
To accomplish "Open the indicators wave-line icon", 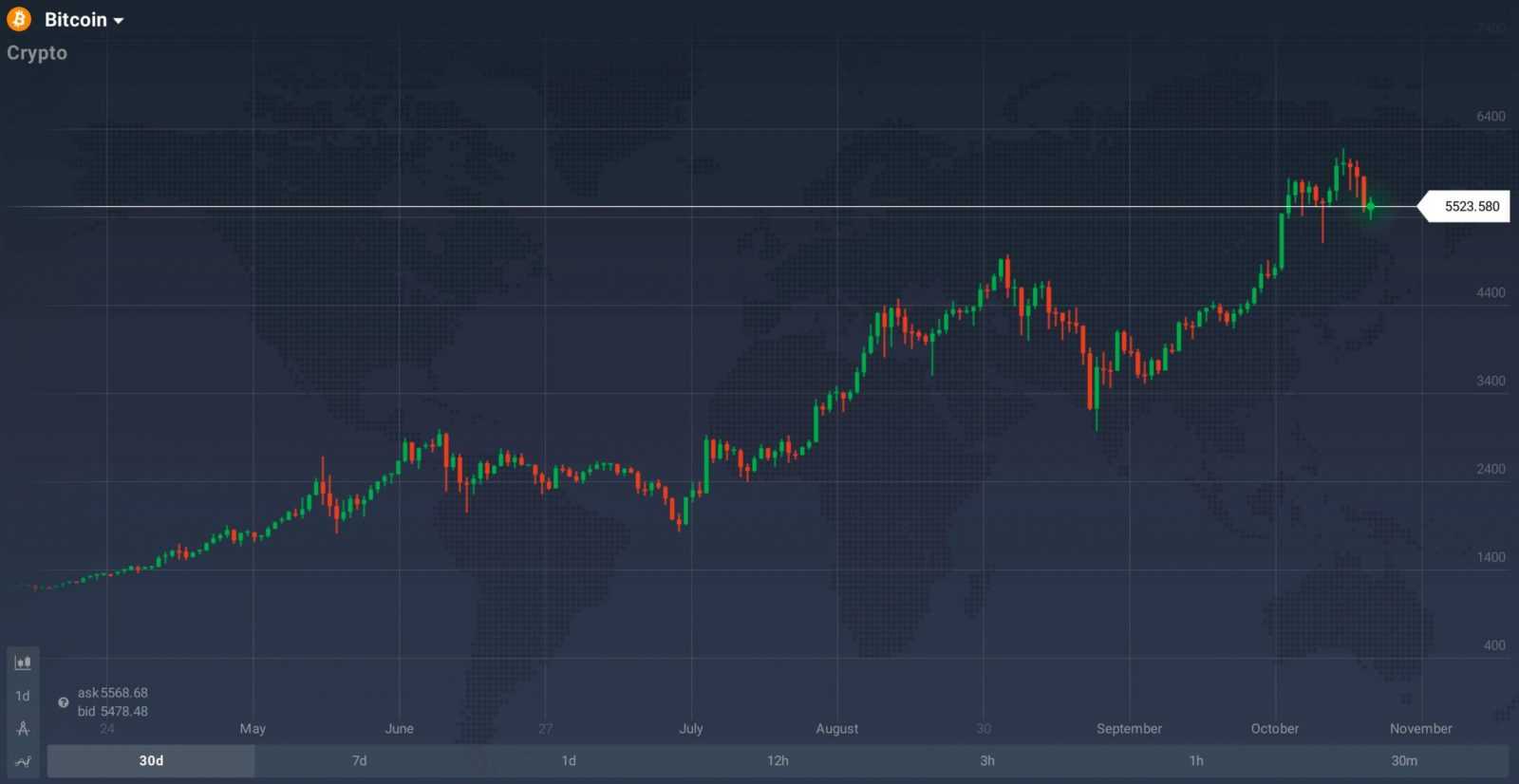I will (23, 761).
